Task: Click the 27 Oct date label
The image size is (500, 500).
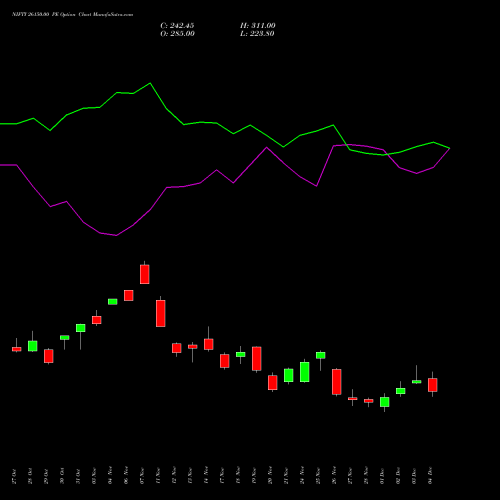Action: [x=14, y=476]
